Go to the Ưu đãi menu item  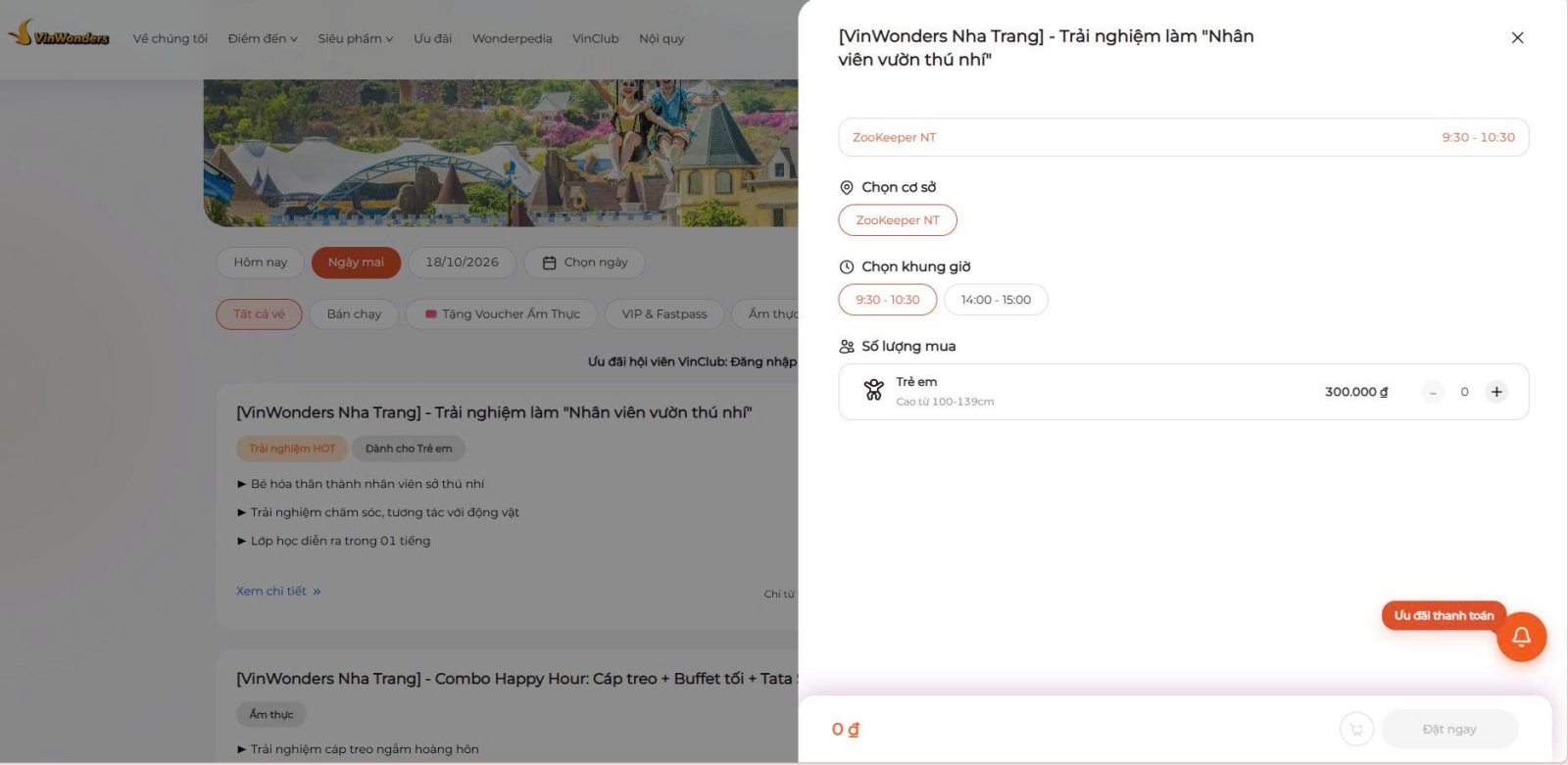coord(432,39)
